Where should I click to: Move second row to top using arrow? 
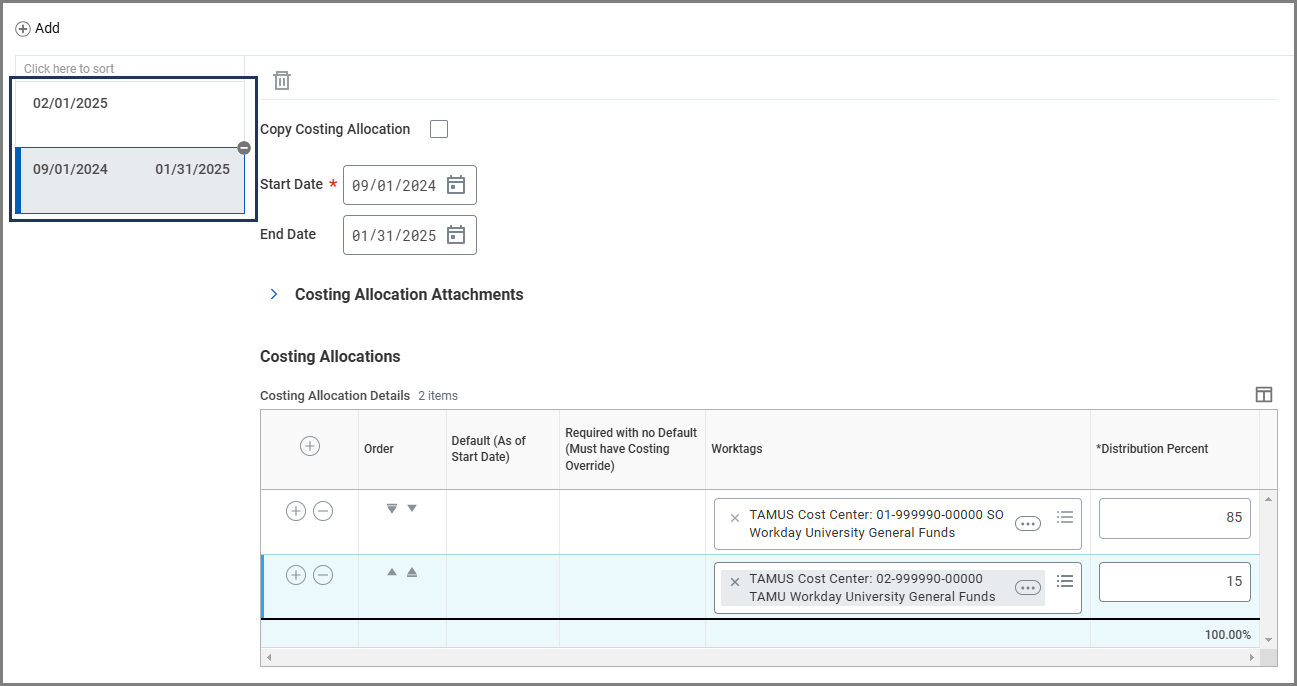click(x=412, y=573)
